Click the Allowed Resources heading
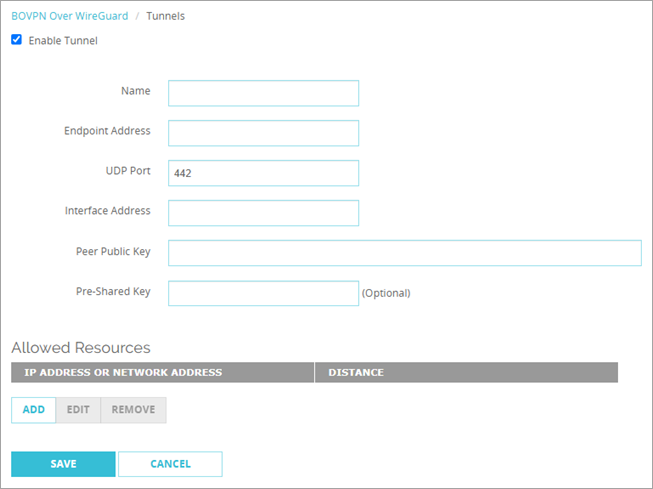 (x=81, y=348)
